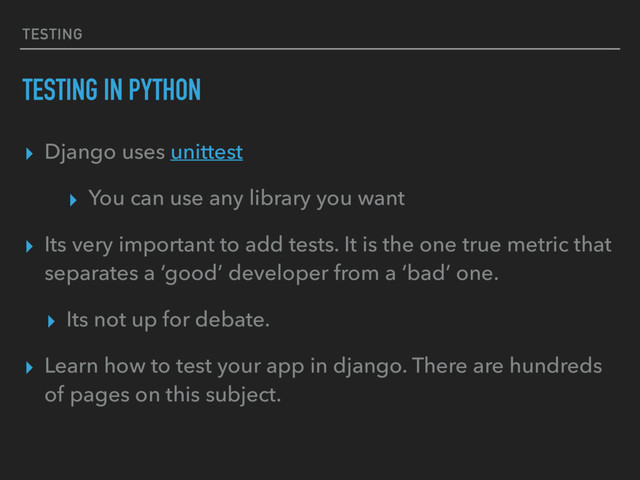Click the "Django uses" text
Image resolution: width=640 pixels, height=480 pixels.
[105, 153]
